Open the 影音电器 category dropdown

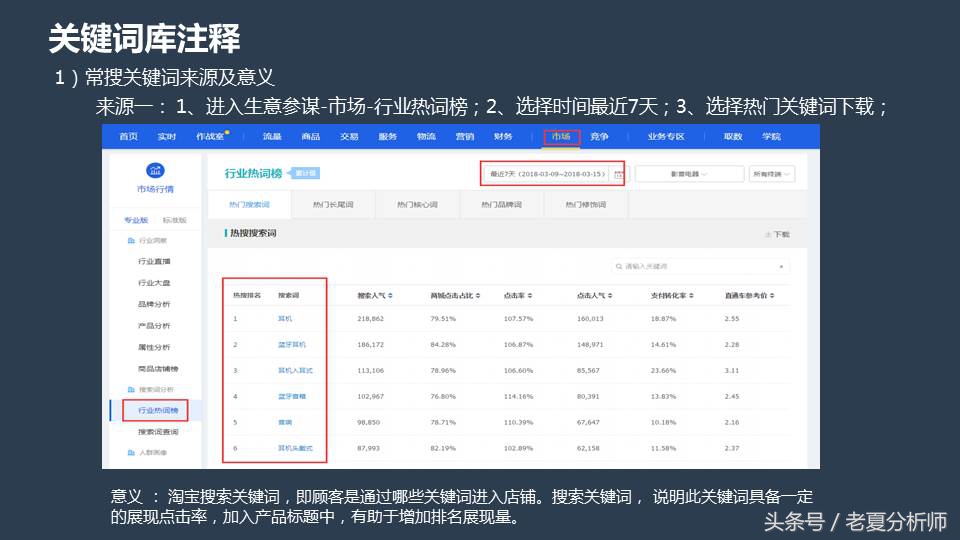coord(689,174)
